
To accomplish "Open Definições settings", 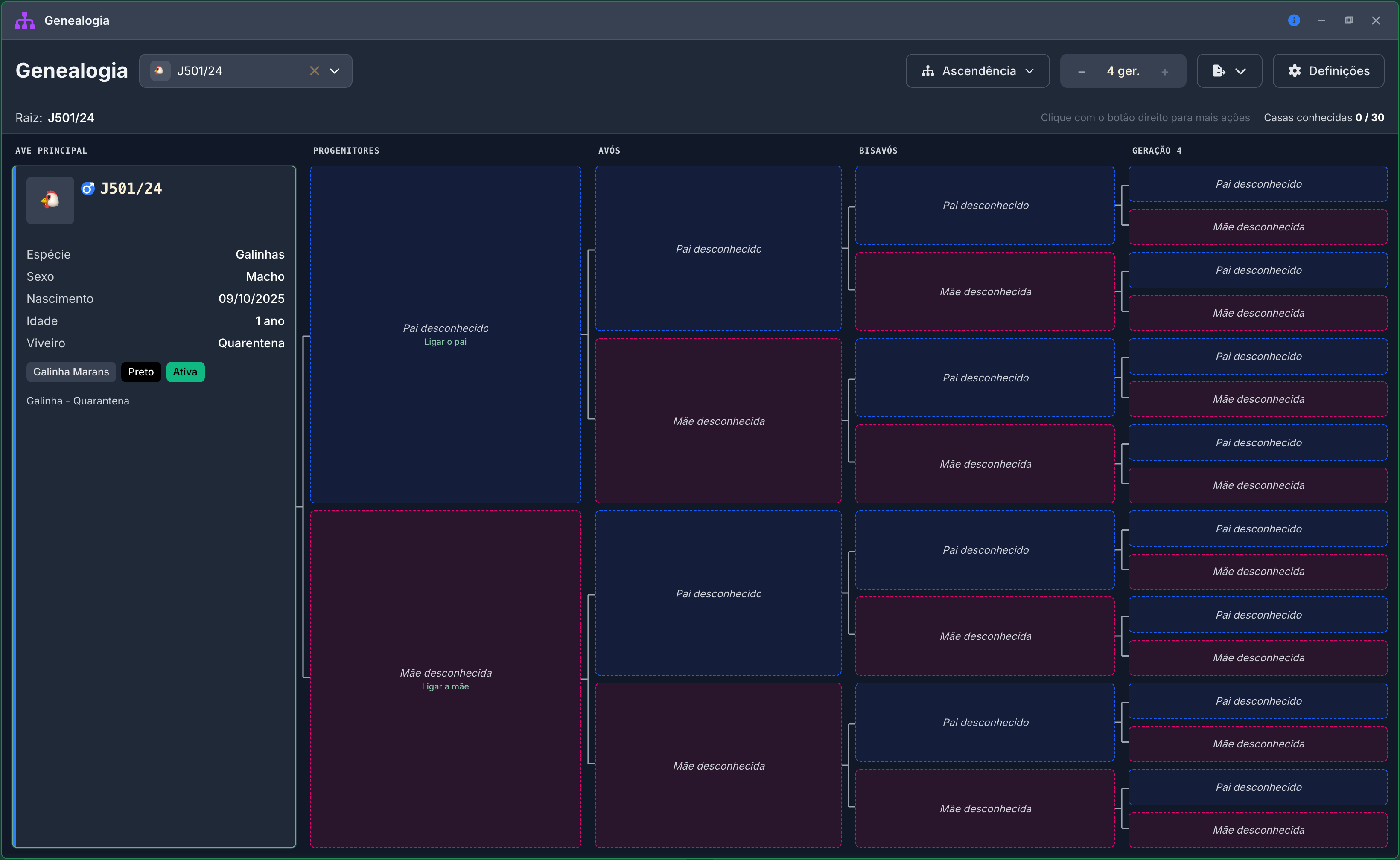I will tap(1328, 70).
